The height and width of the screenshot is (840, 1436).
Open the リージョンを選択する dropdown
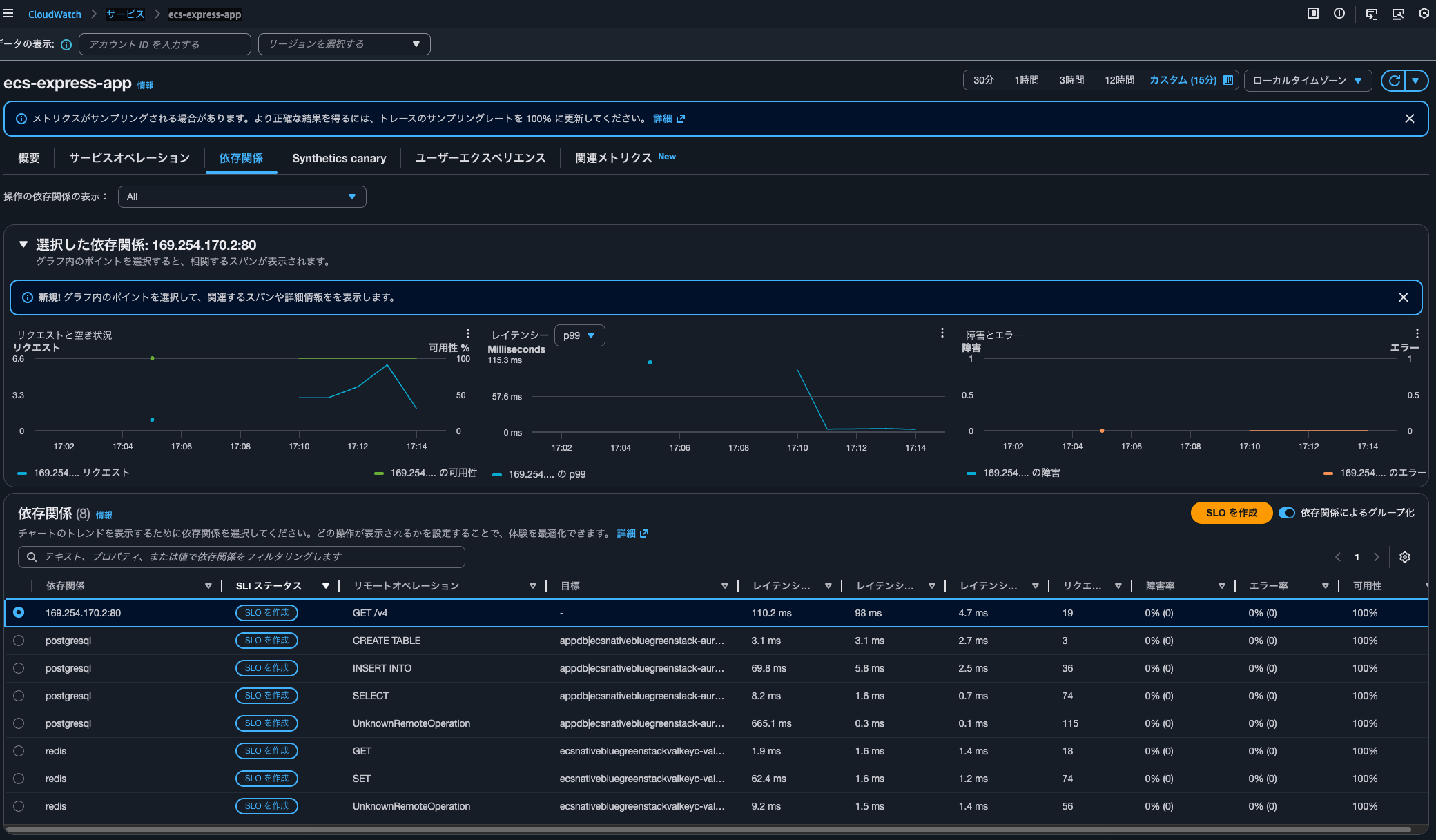point(344,44)
